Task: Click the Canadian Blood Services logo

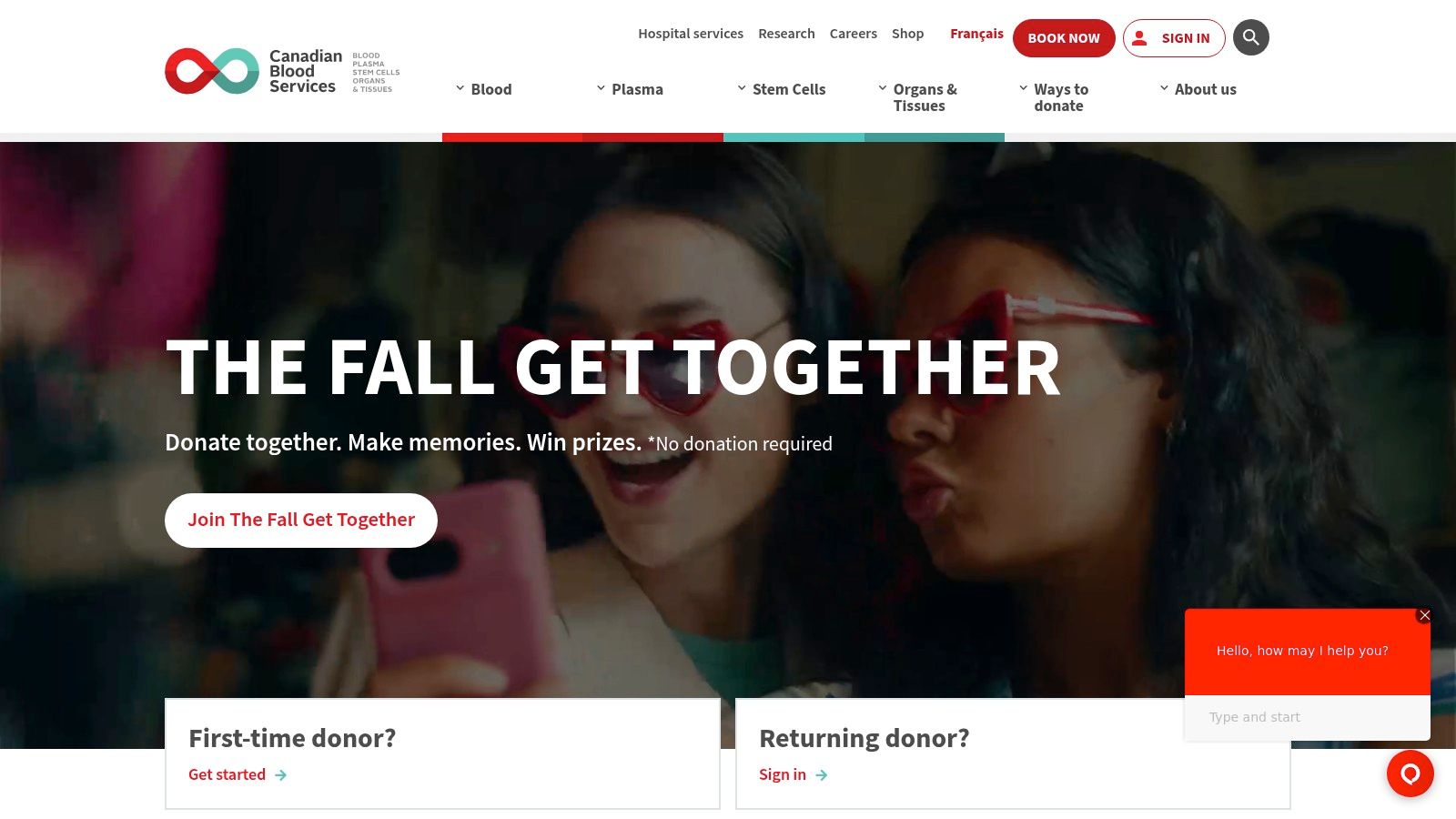Action: tap(282, 71)
